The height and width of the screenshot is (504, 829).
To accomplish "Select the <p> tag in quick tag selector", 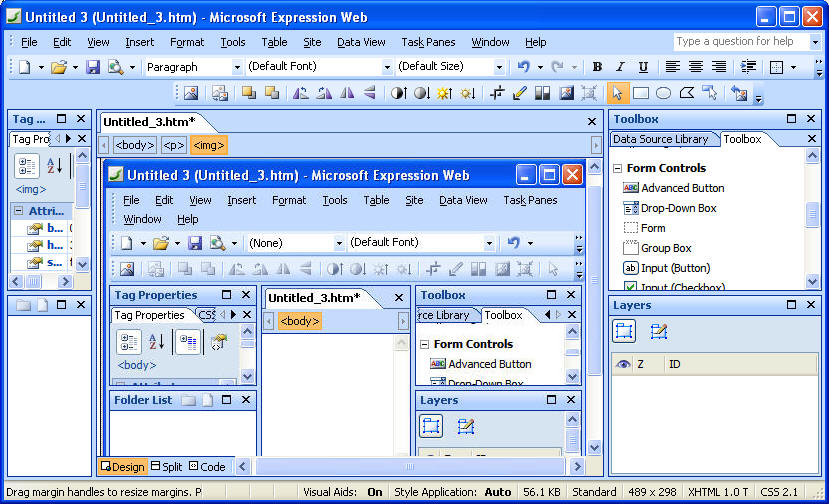I will [x=173, y=145].
